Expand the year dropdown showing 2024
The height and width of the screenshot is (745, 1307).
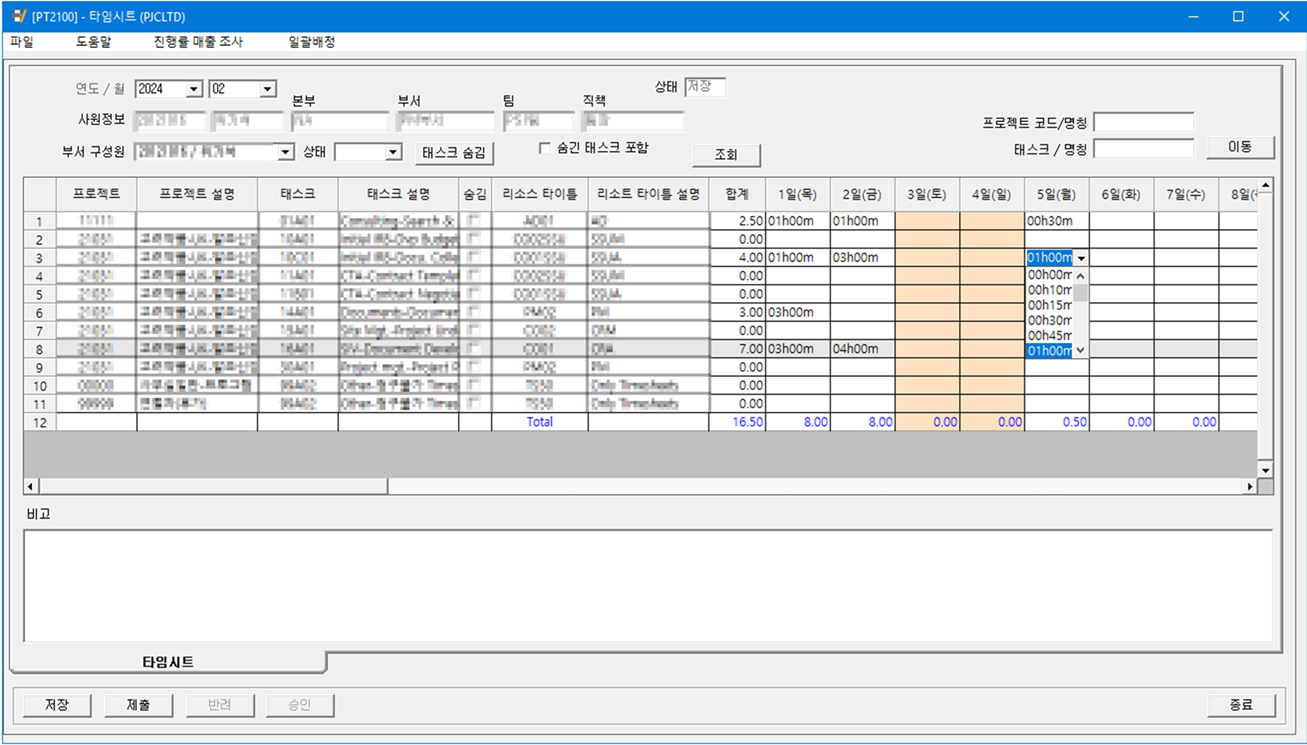(194, 89)
